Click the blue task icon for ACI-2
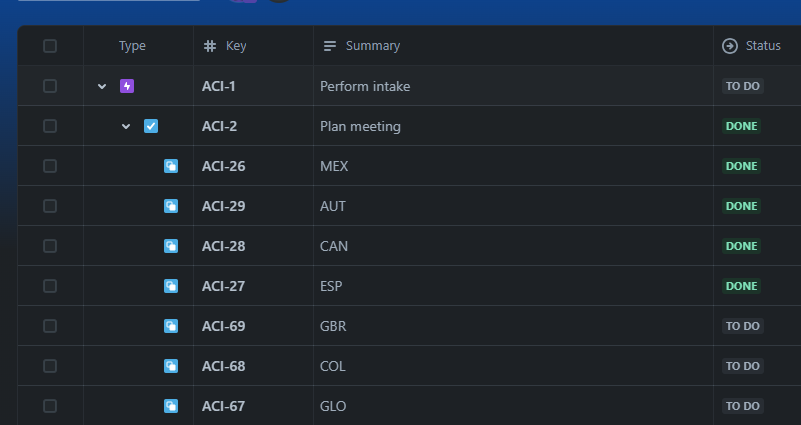Image resolution: width=801 pixels, height=425 pixels. pos(151,126)
